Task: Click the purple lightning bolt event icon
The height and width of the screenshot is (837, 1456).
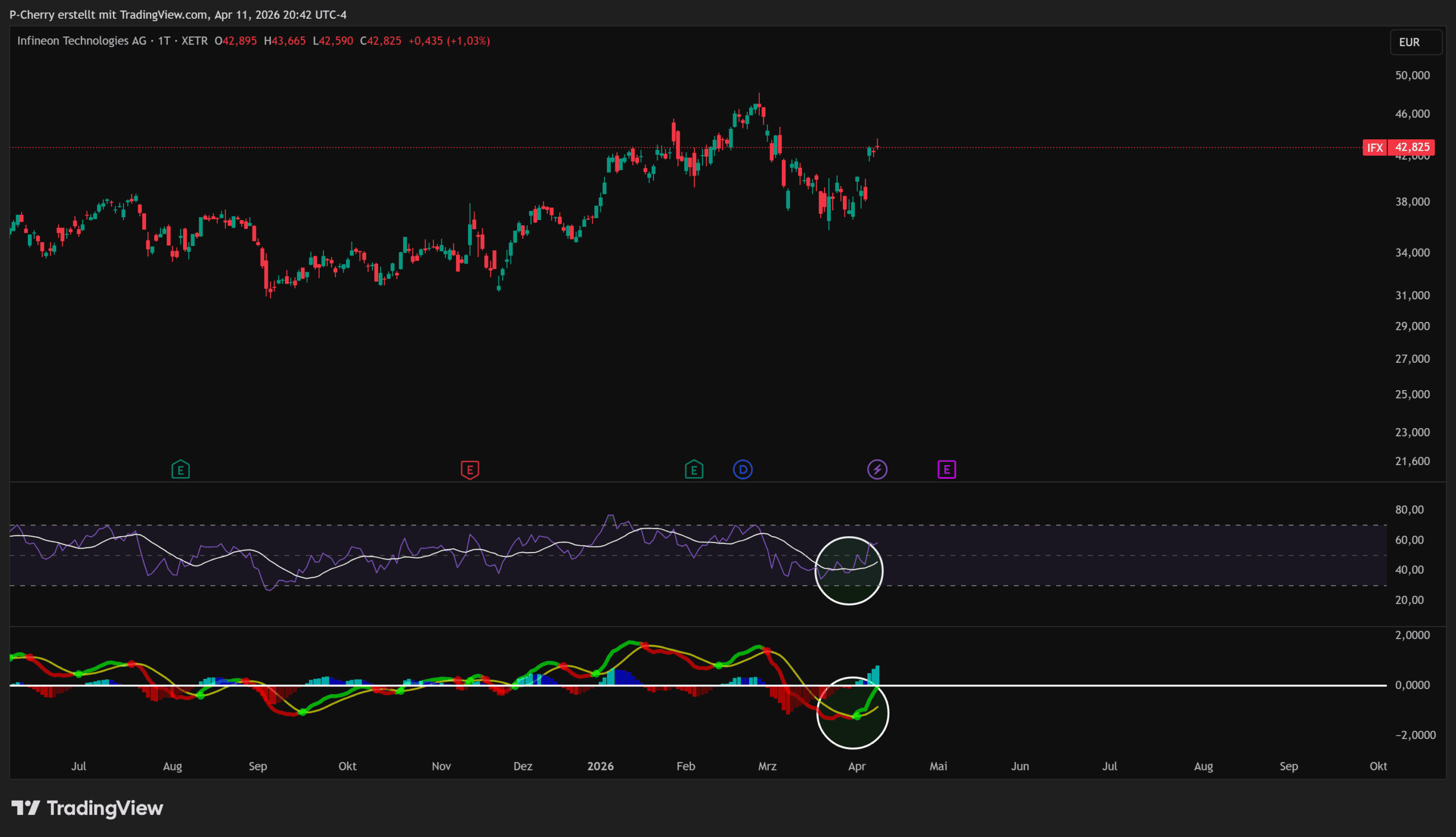Action: (877, 470)
